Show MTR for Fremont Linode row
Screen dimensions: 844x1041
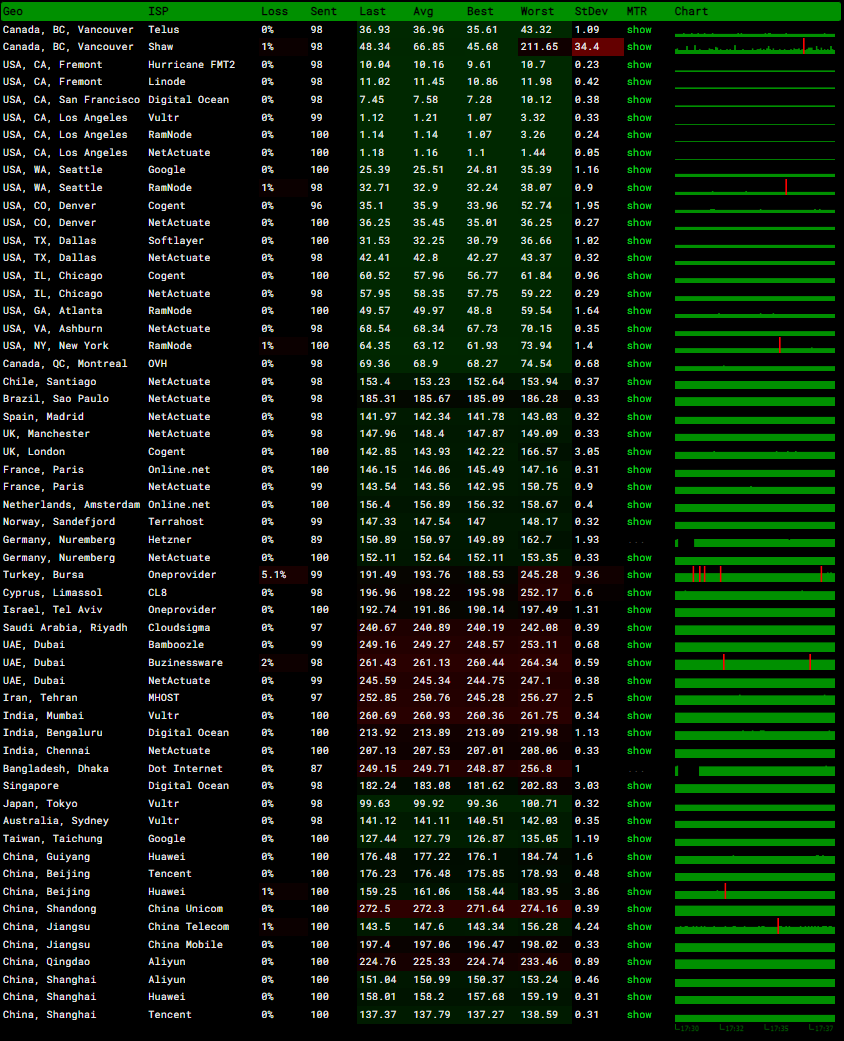pos(639,82)
